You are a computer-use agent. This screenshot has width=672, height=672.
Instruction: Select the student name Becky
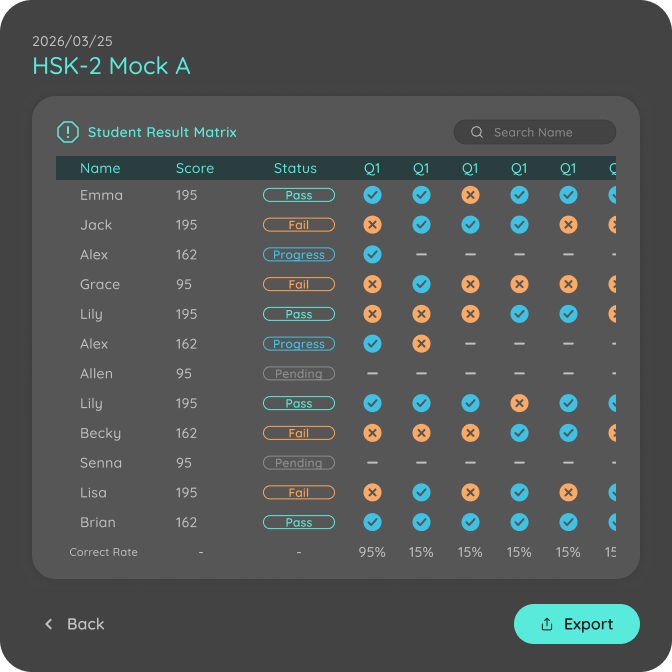tap(100, 433)
